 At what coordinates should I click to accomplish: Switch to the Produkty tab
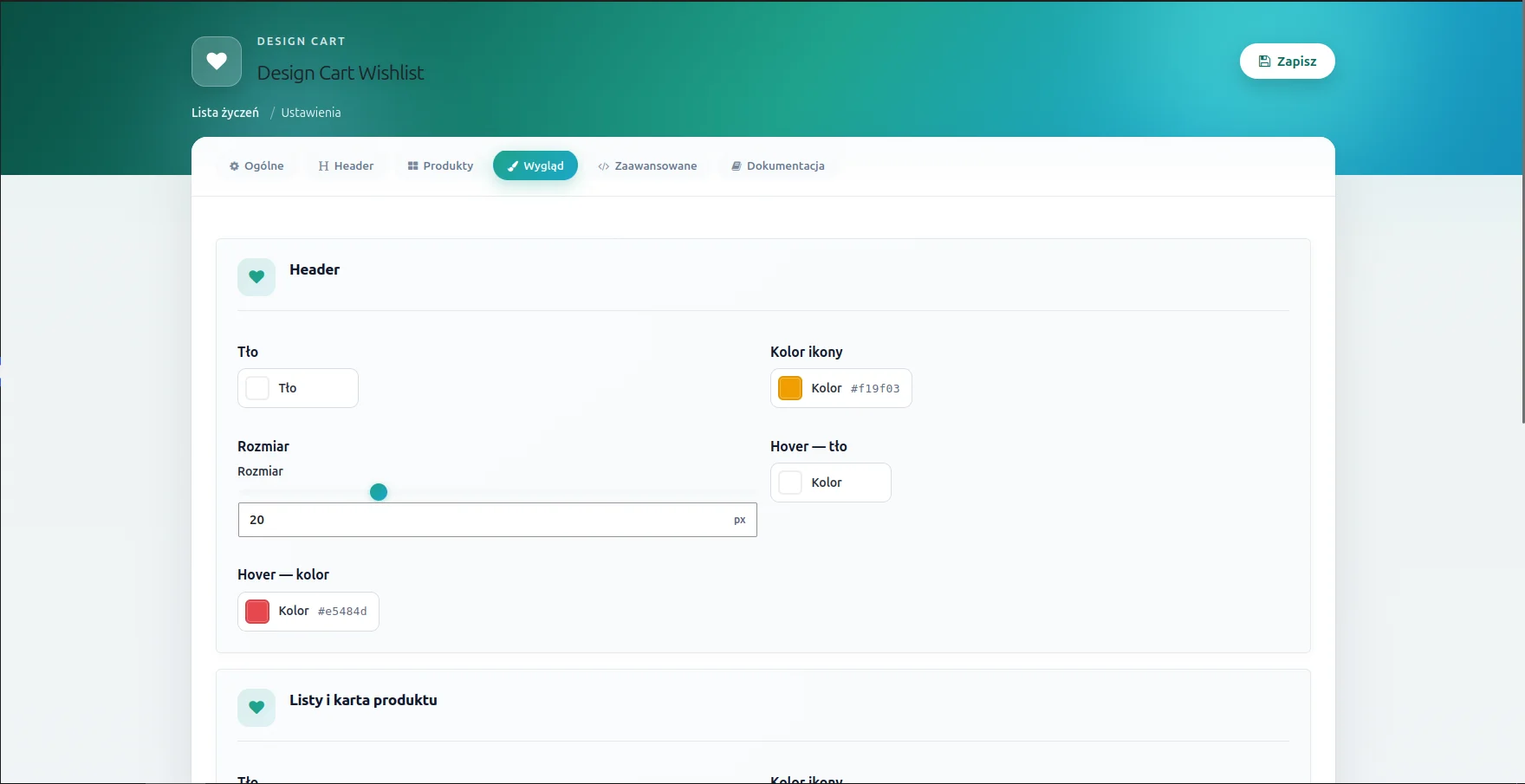click(440, 166)
